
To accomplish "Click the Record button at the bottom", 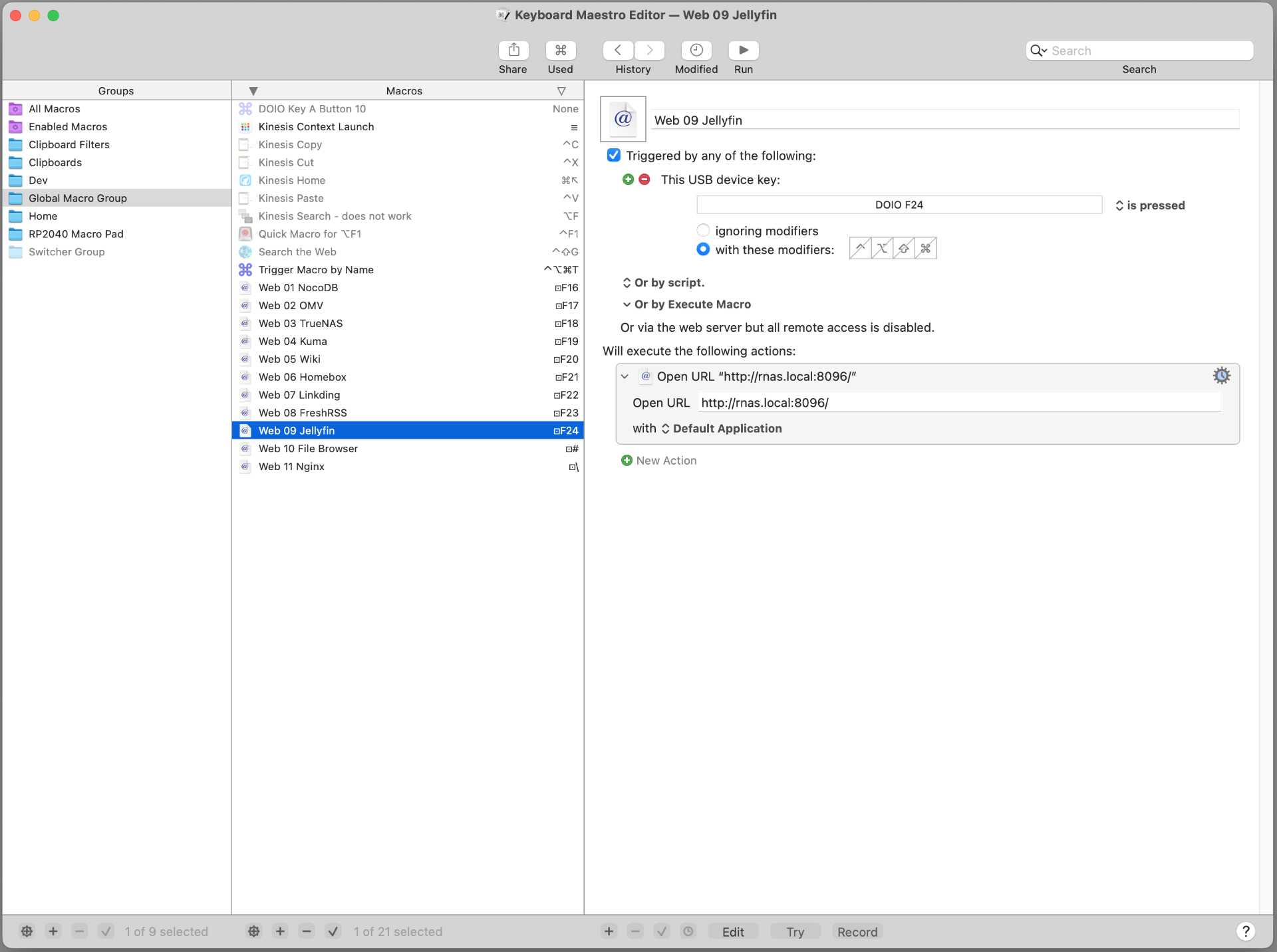I will (x=857, y=931).
